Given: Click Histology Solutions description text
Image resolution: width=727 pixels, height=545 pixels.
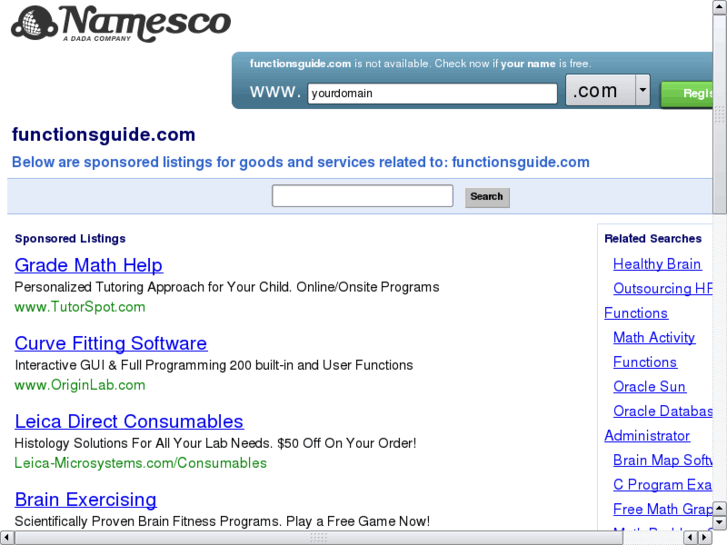Looking at the screenshot, I should pyautogui.click(x=215, y=443).
